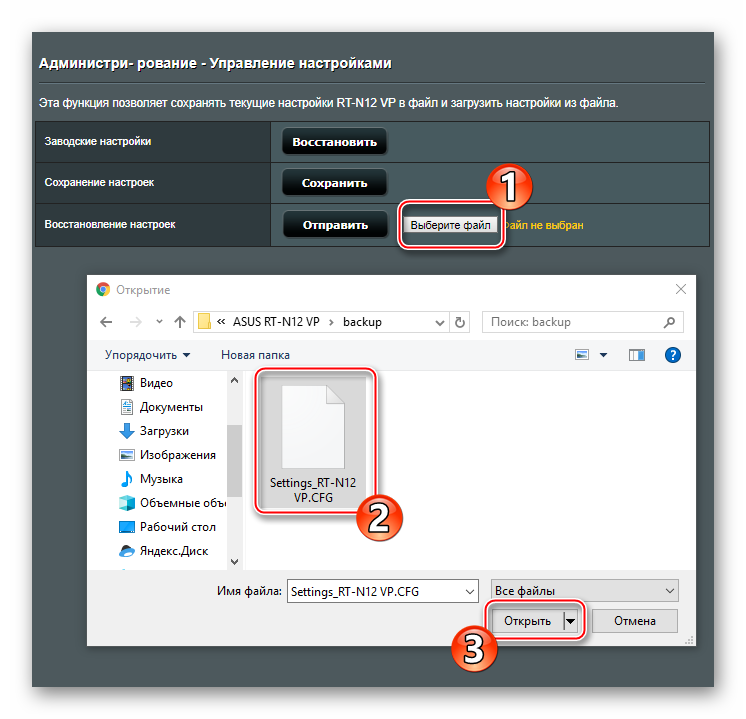746x719 pixels.
Task: Refresh the backup folder view
Action: click(x=460, y=323)
